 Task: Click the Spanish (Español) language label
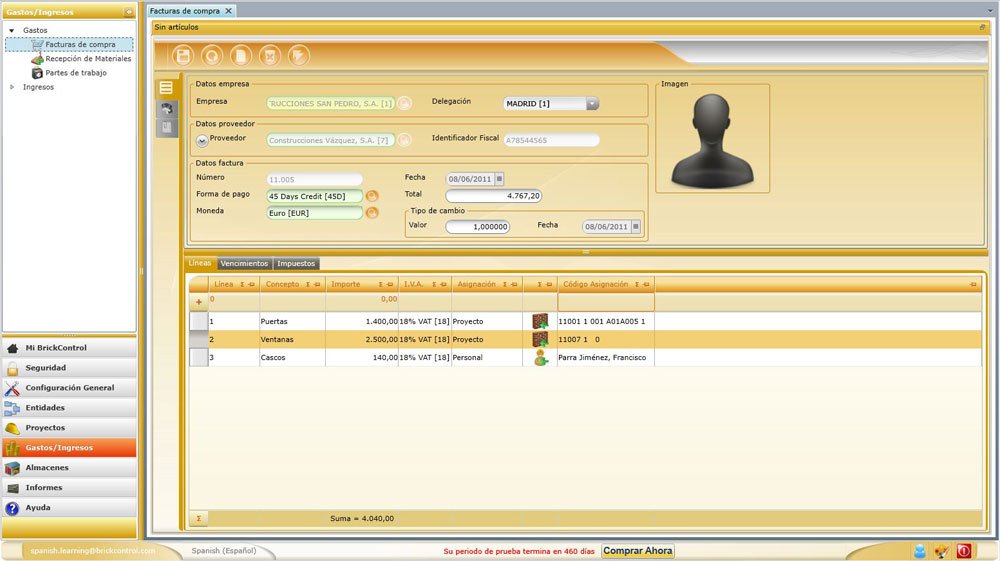point(224,551)
